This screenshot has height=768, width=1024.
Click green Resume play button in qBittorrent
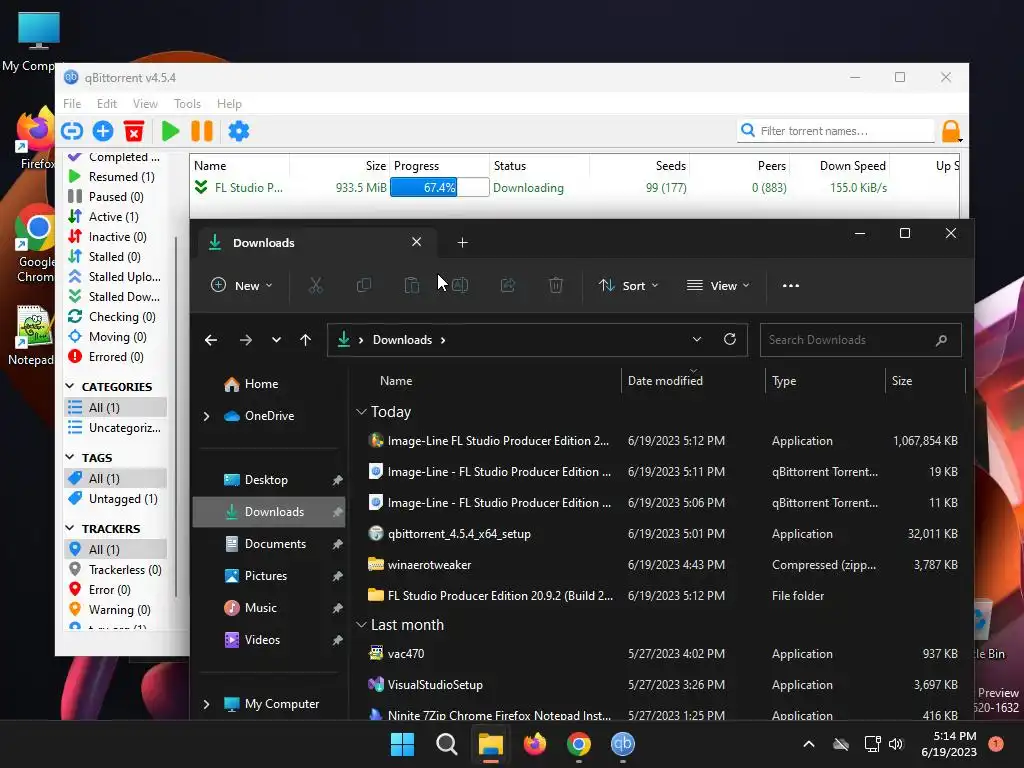pyautogui.click(x=170, y=131)
